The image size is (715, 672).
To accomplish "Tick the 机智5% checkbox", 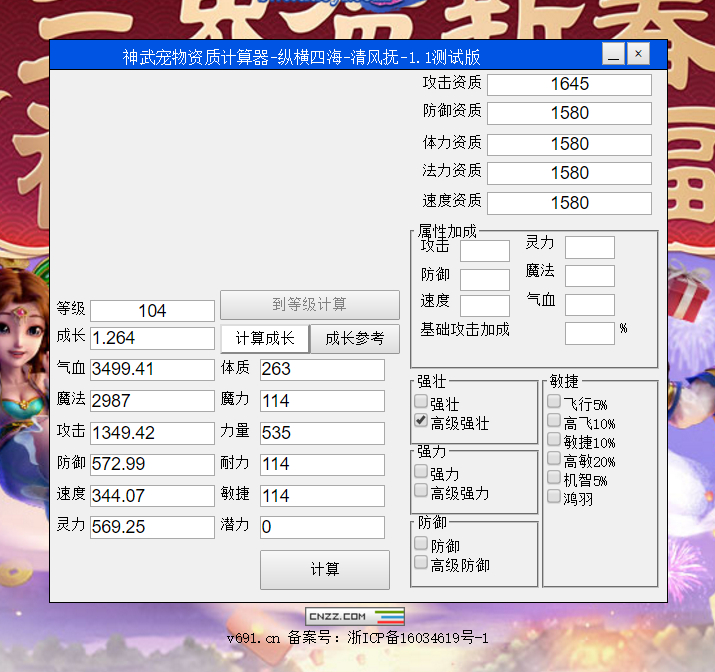I will 554,477.
